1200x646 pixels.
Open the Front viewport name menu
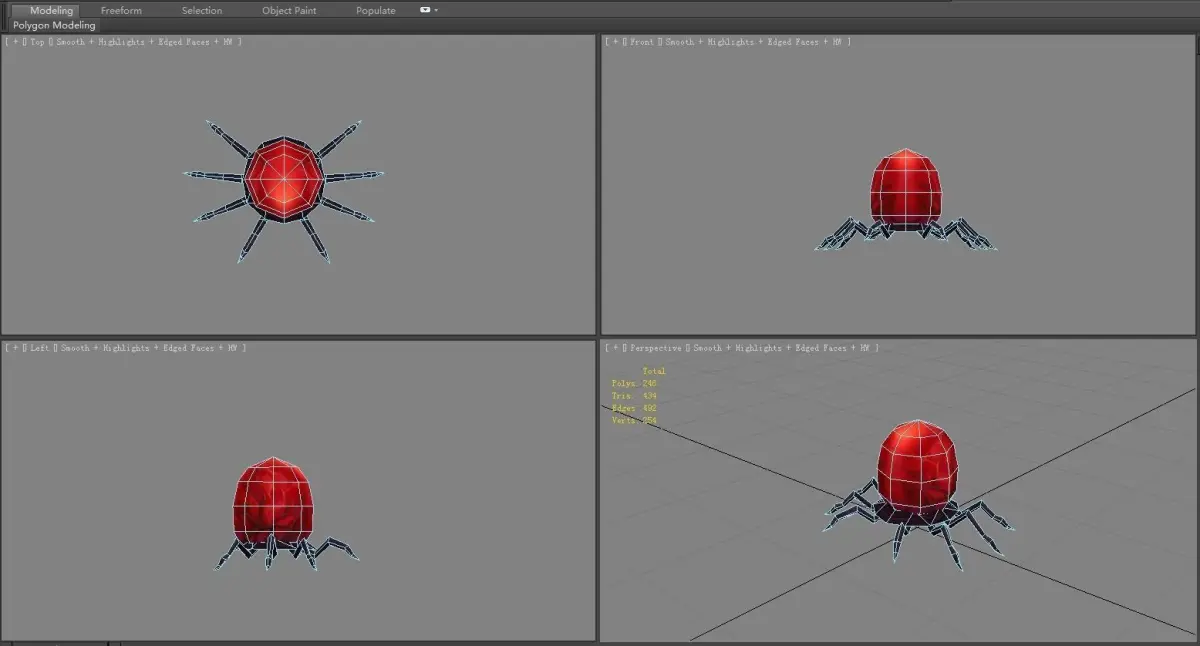click(641, 42)
